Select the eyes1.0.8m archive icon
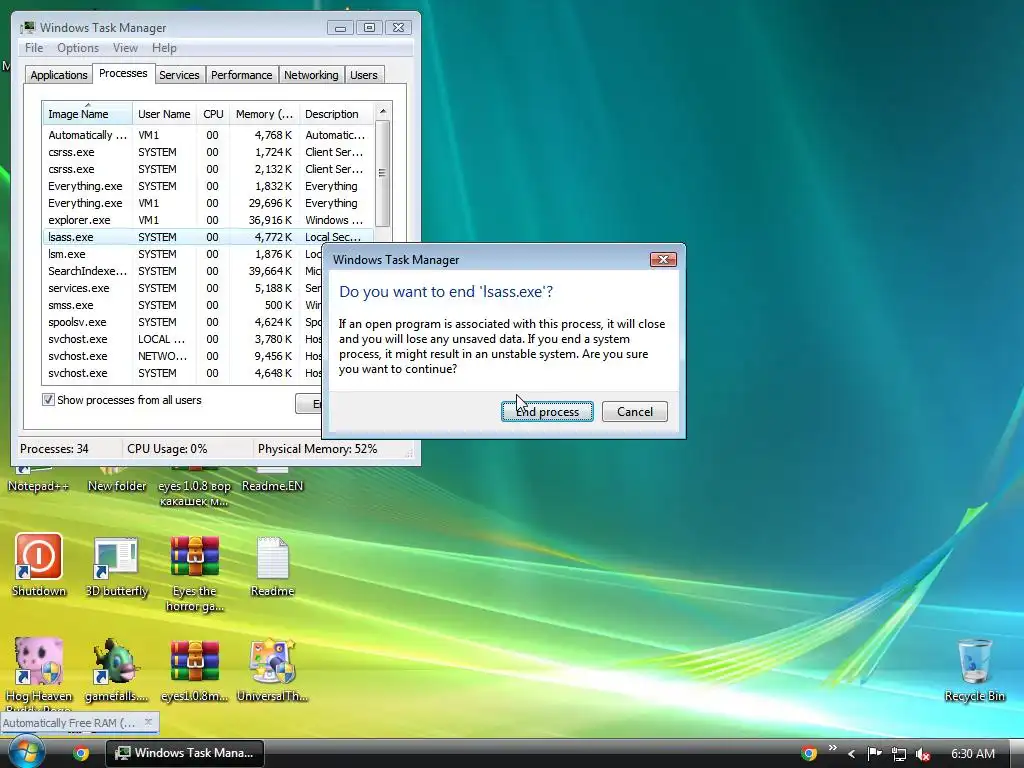Viewport: 1024px width, 768px height. point(195,670)
